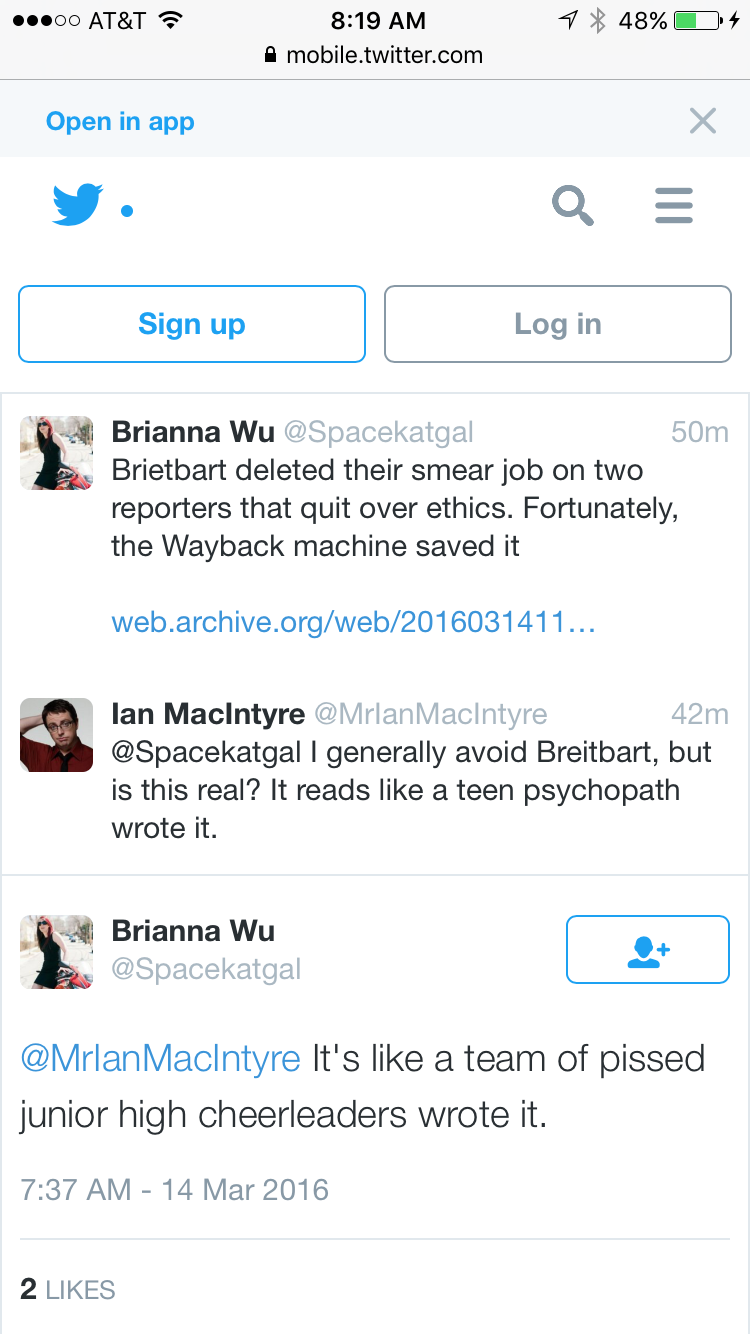Tap Brianna Wu's avatar in main tweet

[x=57, y=952]
